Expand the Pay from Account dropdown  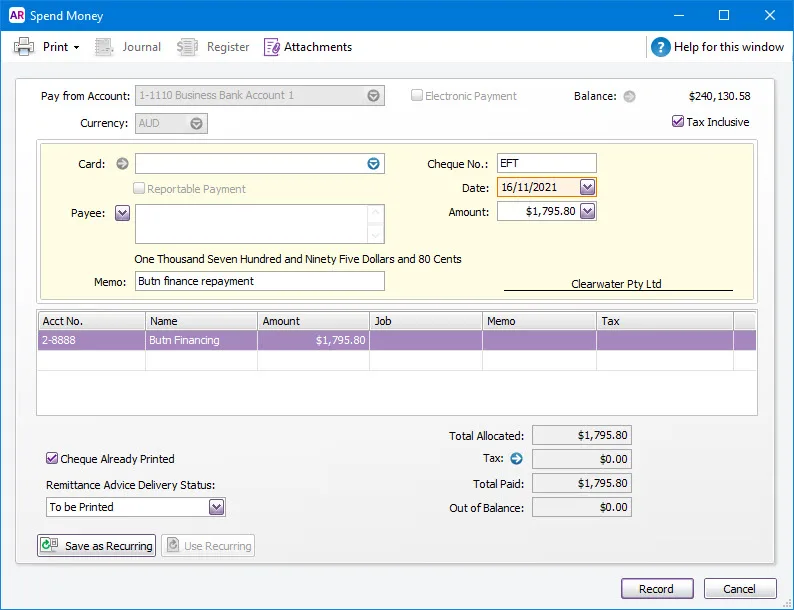point(373,96)
